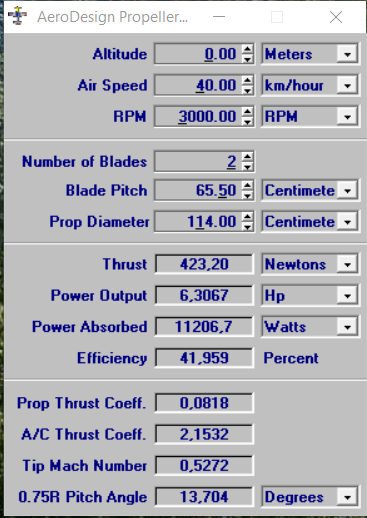Decrease Air Speed with the down spinner arrow
The width and height of the screenshot is (367, 518).
(247, 90)
